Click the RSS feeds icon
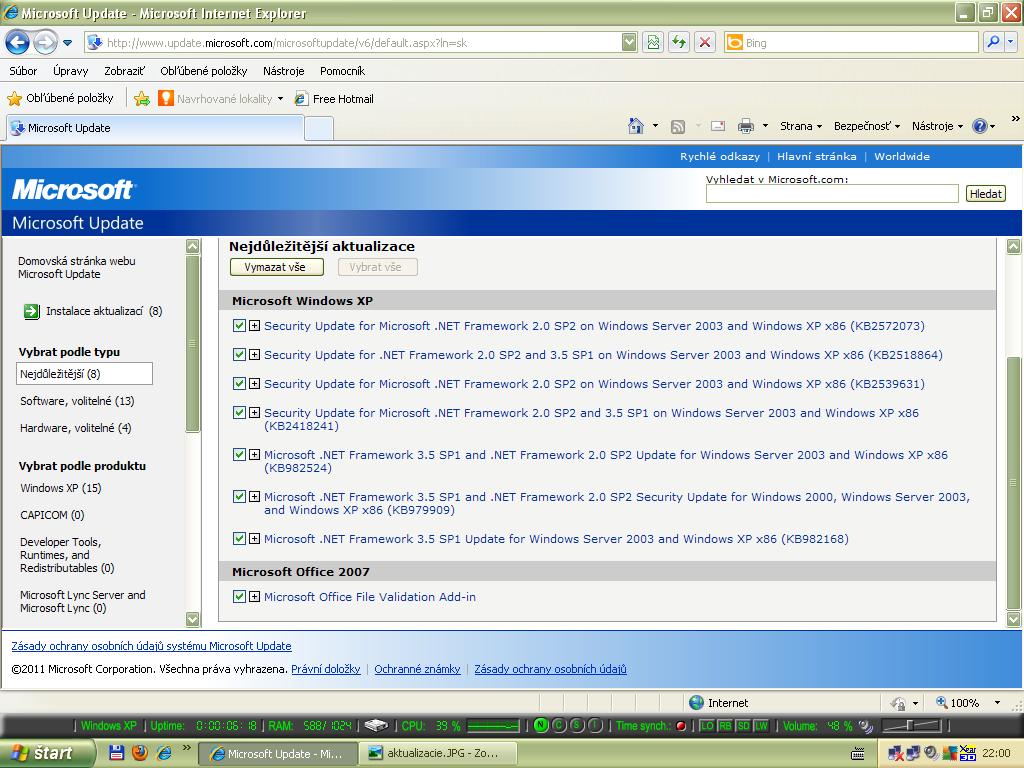The image size is (1024, 768). tap(678, 127)
